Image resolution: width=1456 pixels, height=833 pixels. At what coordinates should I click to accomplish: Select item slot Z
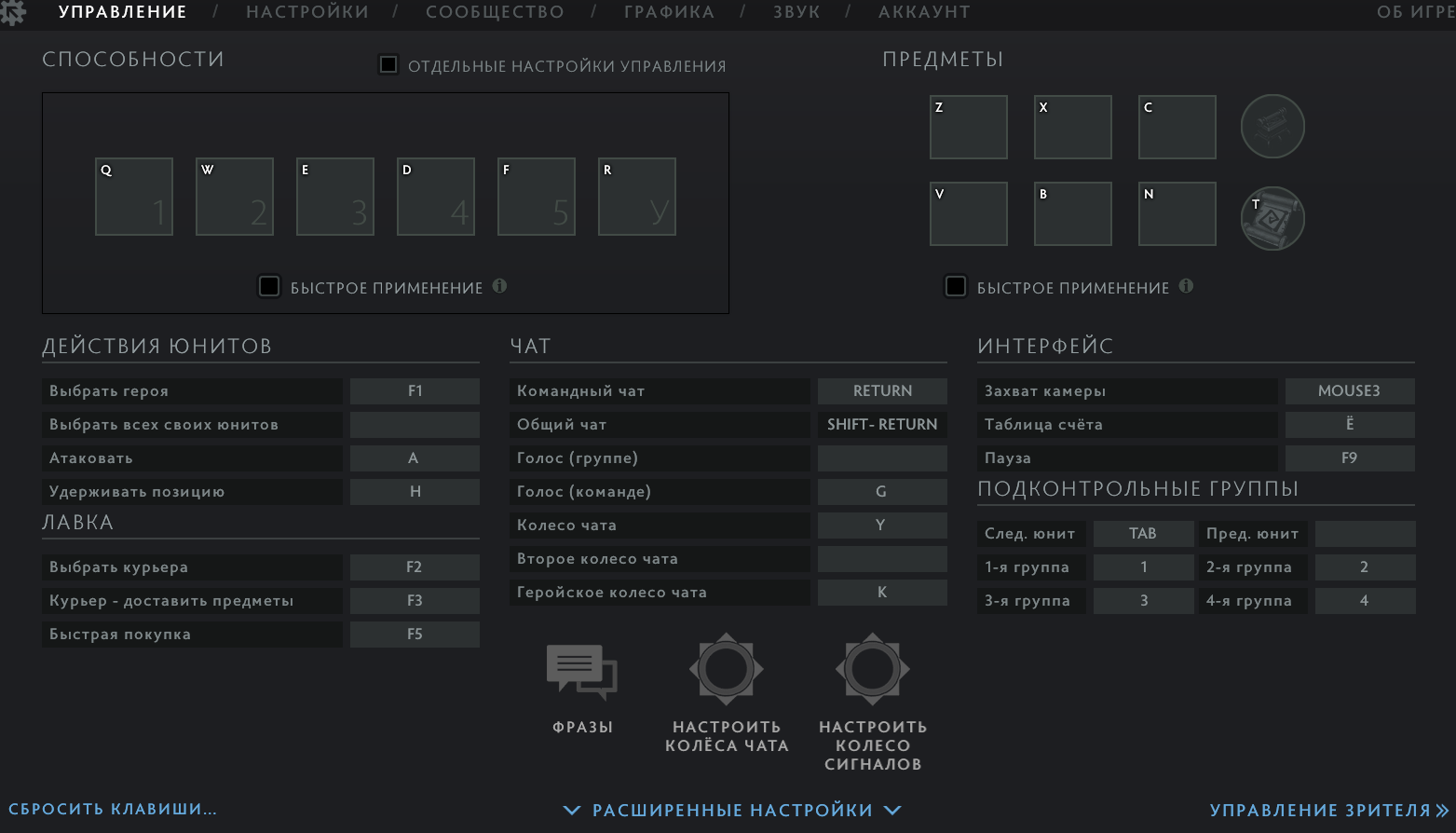(969, 127)
